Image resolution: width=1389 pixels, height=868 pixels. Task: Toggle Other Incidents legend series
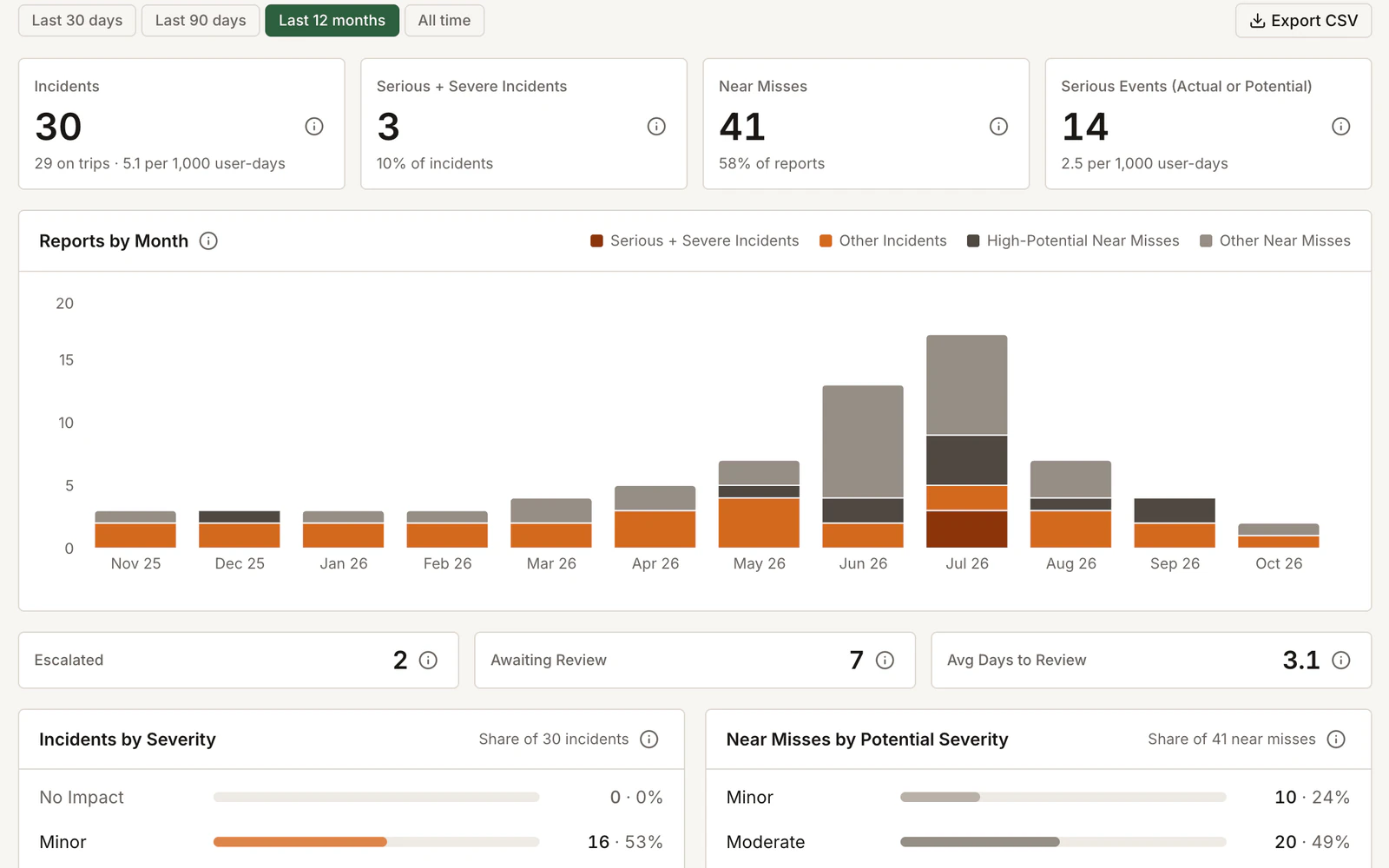click(883, 240)
